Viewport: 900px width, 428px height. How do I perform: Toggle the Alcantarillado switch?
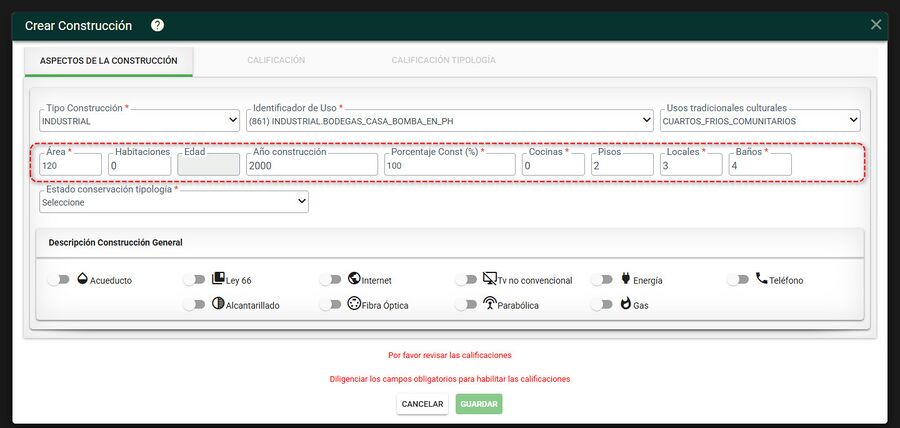[x=194, y=305]
